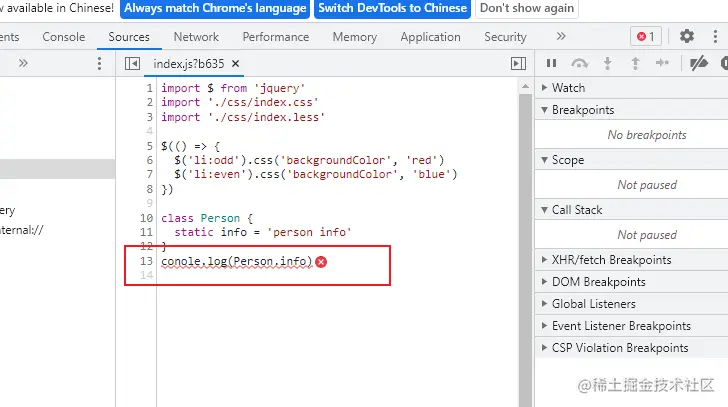Image resolution: width=728 pixels, height=407 pixels.
Task: Open navigator more-options menu
Action: click(99, 64)
